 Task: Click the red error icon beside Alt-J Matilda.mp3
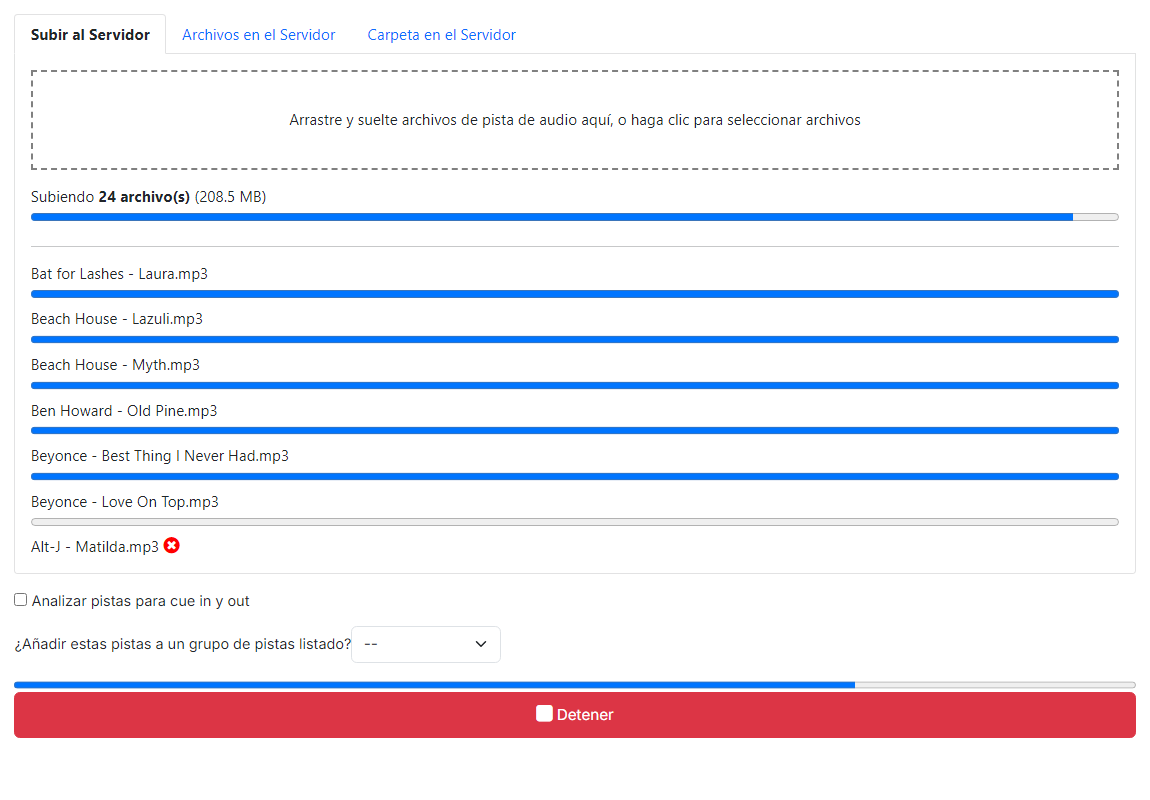click(x=172, y=546)
